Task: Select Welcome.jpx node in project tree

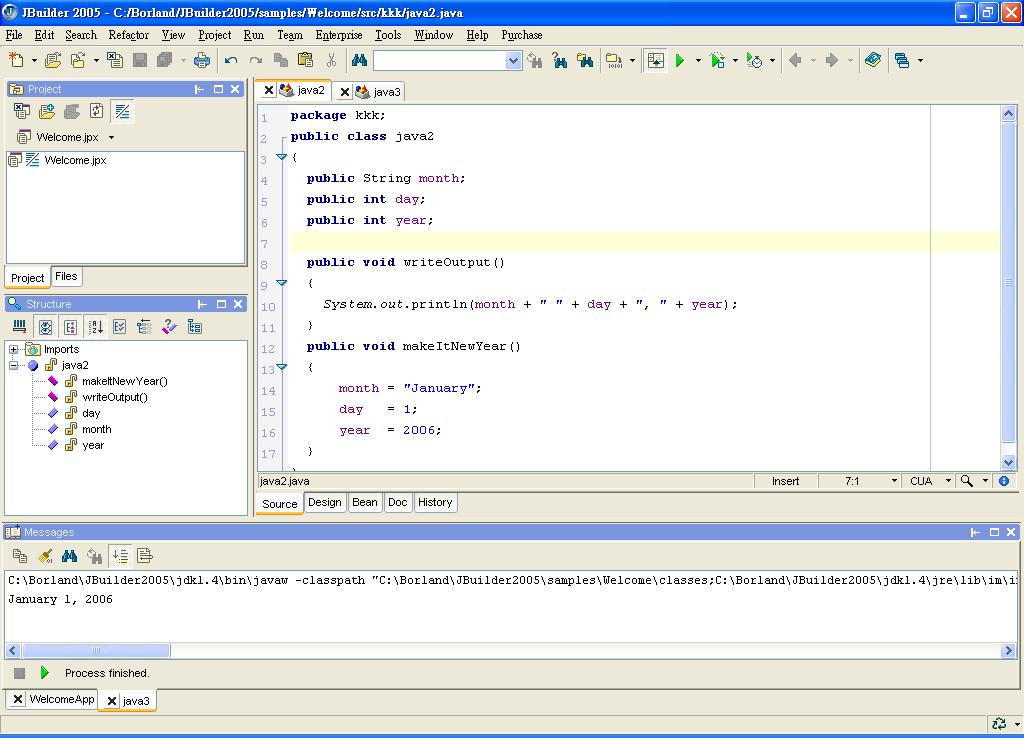Action: click(x=75, y=161)
